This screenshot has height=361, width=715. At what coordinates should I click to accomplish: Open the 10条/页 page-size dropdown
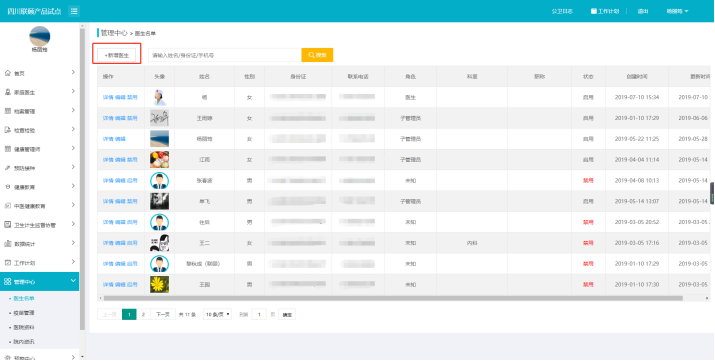[x=218, y=315]
